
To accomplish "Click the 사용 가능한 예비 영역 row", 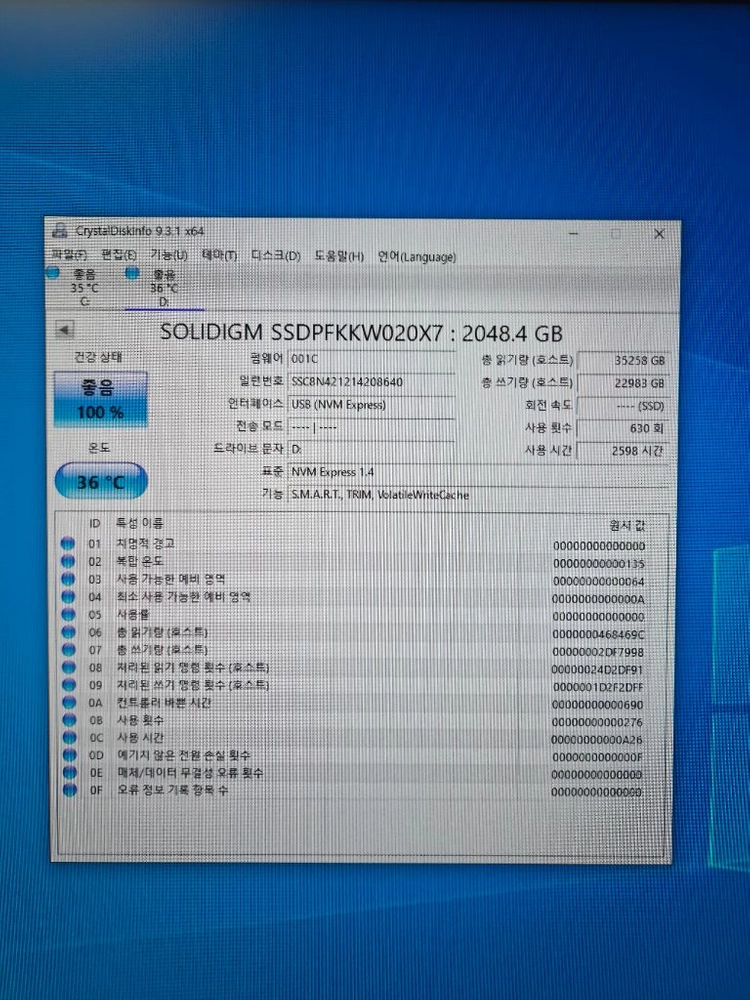I will coord(361,580).
